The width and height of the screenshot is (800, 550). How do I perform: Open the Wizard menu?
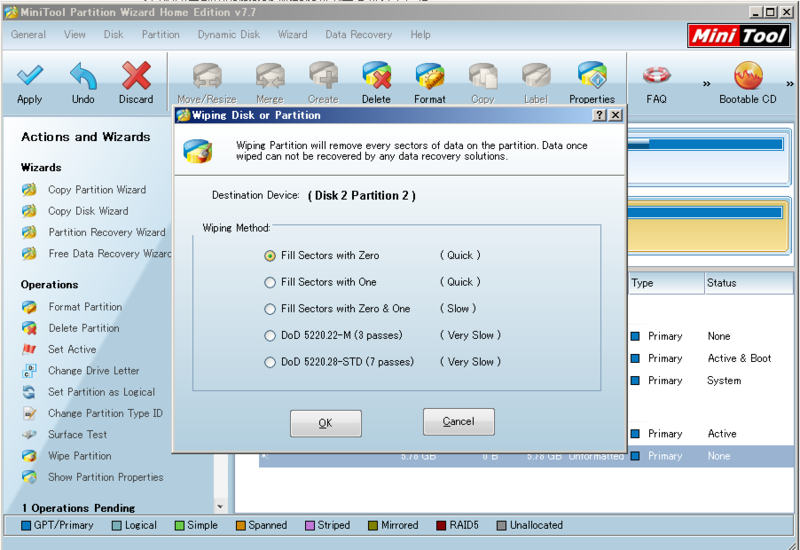pos(292,35)
